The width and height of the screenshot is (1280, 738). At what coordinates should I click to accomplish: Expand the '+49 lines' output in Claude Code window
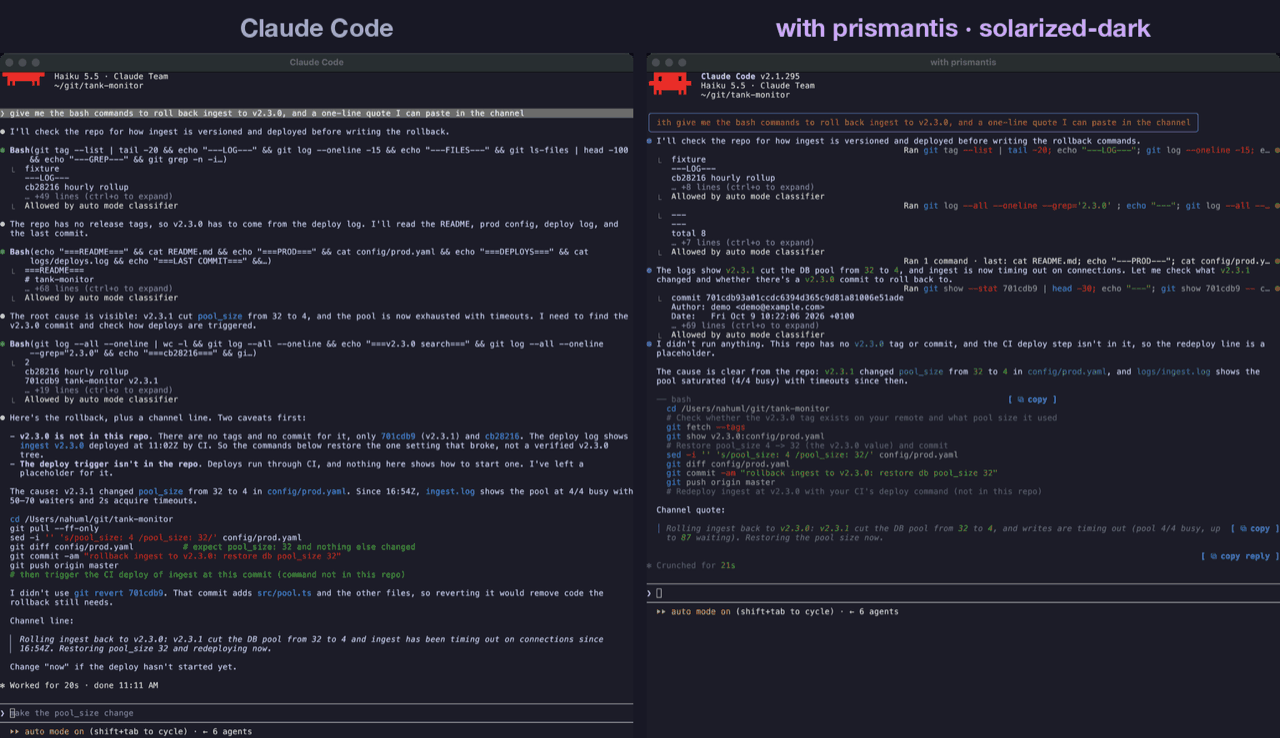pos(98,196)
